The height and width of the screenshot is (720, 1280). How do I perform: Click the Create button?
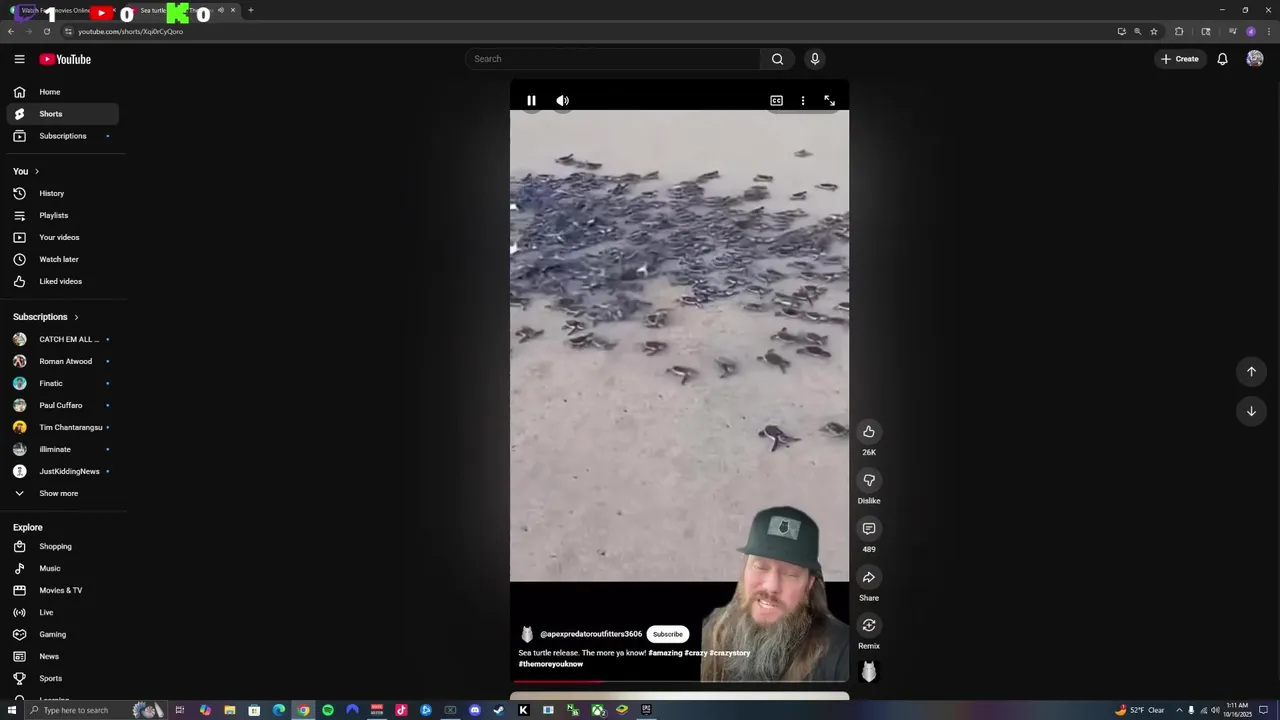1180,59
